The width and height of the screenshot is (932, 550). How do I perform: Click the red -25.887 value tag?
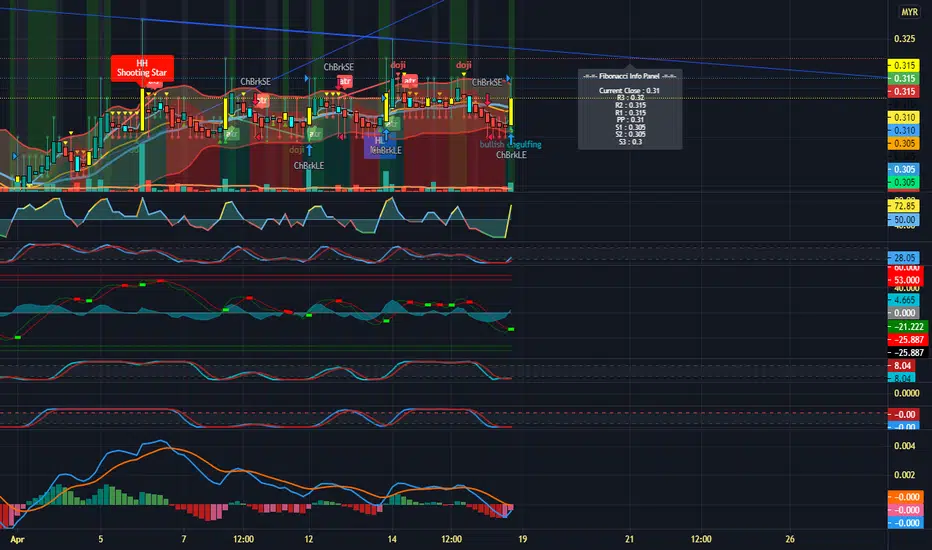pos(908,340)
